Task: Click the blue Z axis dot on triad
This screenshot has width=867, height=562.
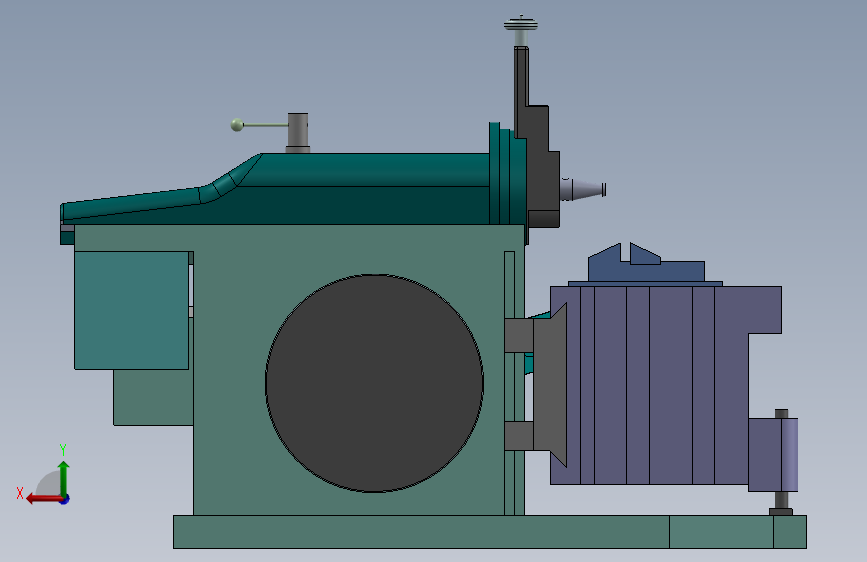Action: tap(65, 500)
